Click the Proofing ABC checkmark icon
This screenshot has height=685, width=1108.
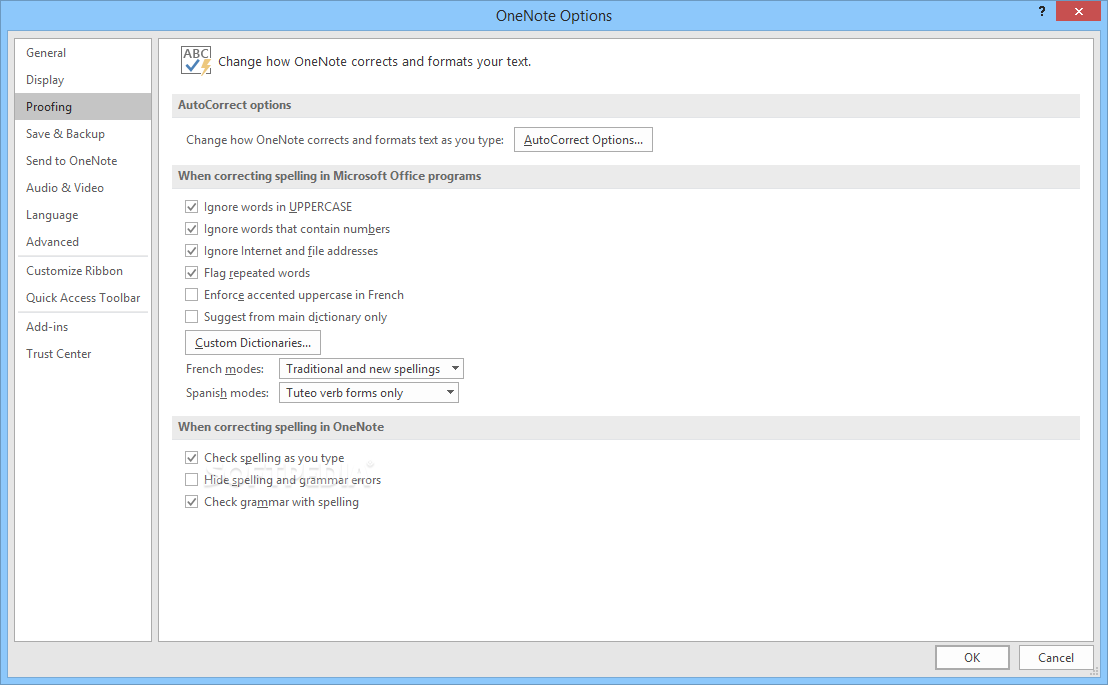click(x=196, y=61)
